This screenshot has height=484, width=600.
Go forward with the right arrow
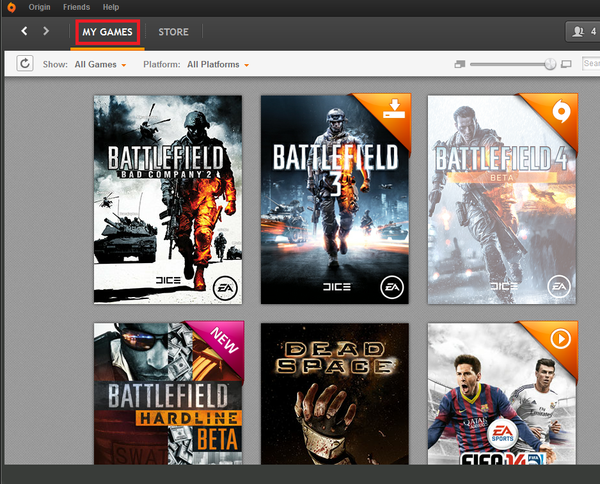tap(46, 31)
